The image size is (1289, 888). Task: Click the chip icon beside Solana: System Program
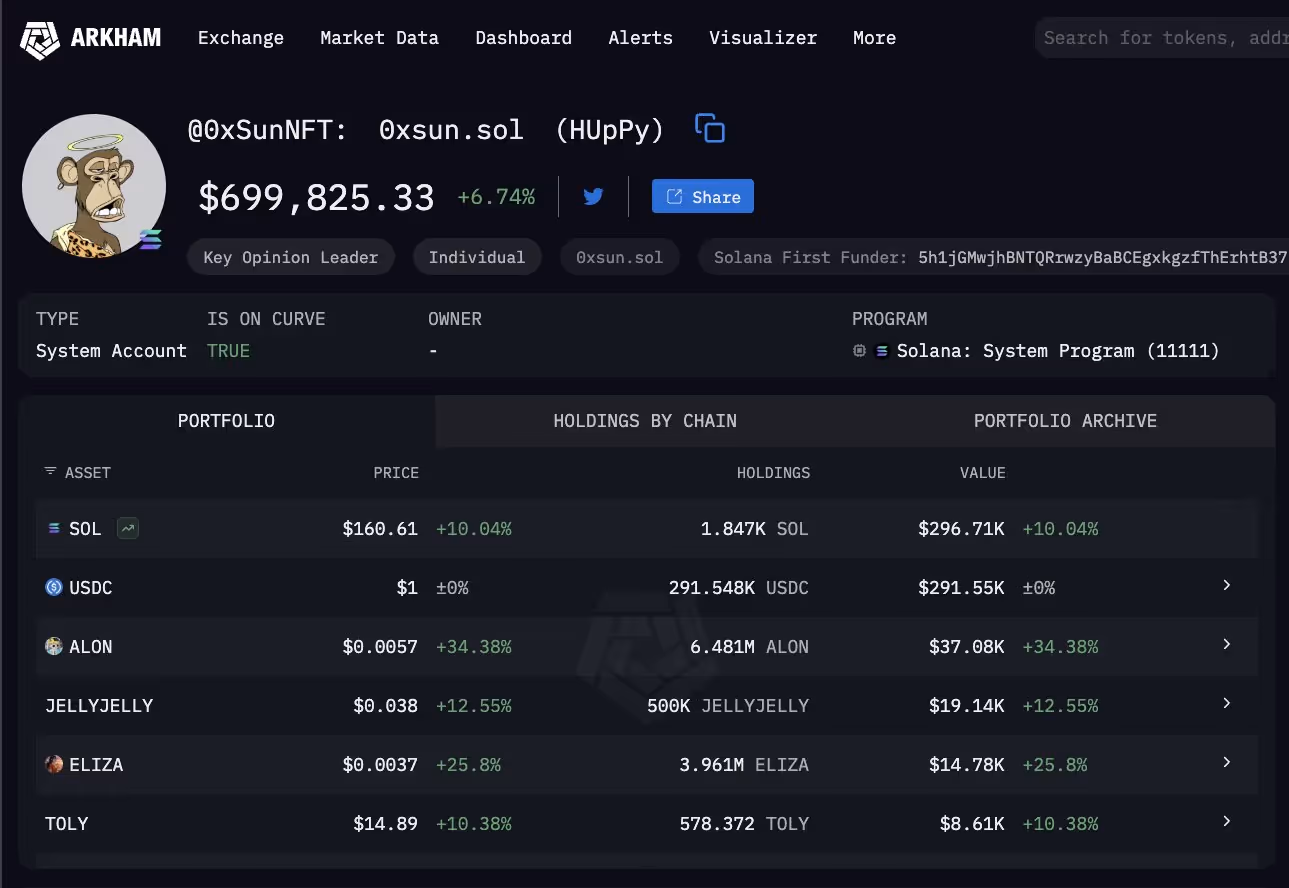click(x=859, y=351)
